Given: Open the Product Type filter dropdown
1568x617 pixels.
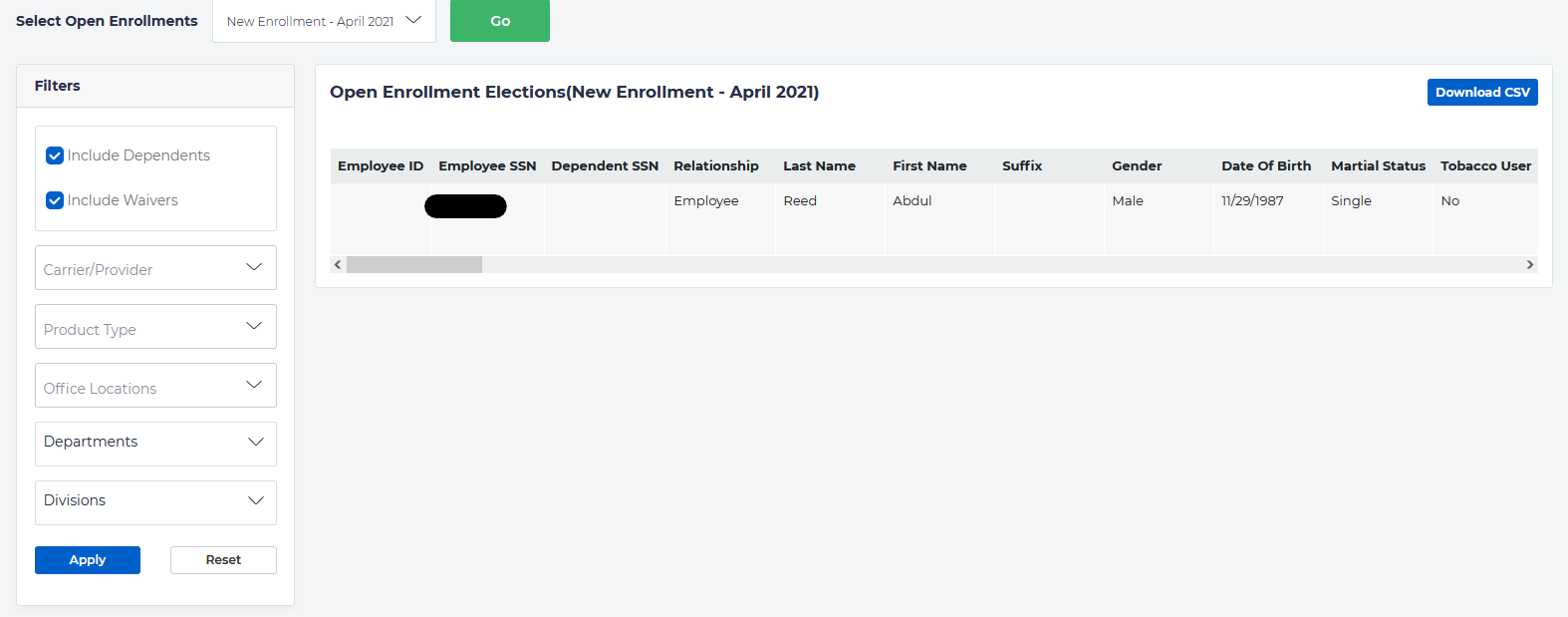Looking at the screenshot, I should click(155, 327).
